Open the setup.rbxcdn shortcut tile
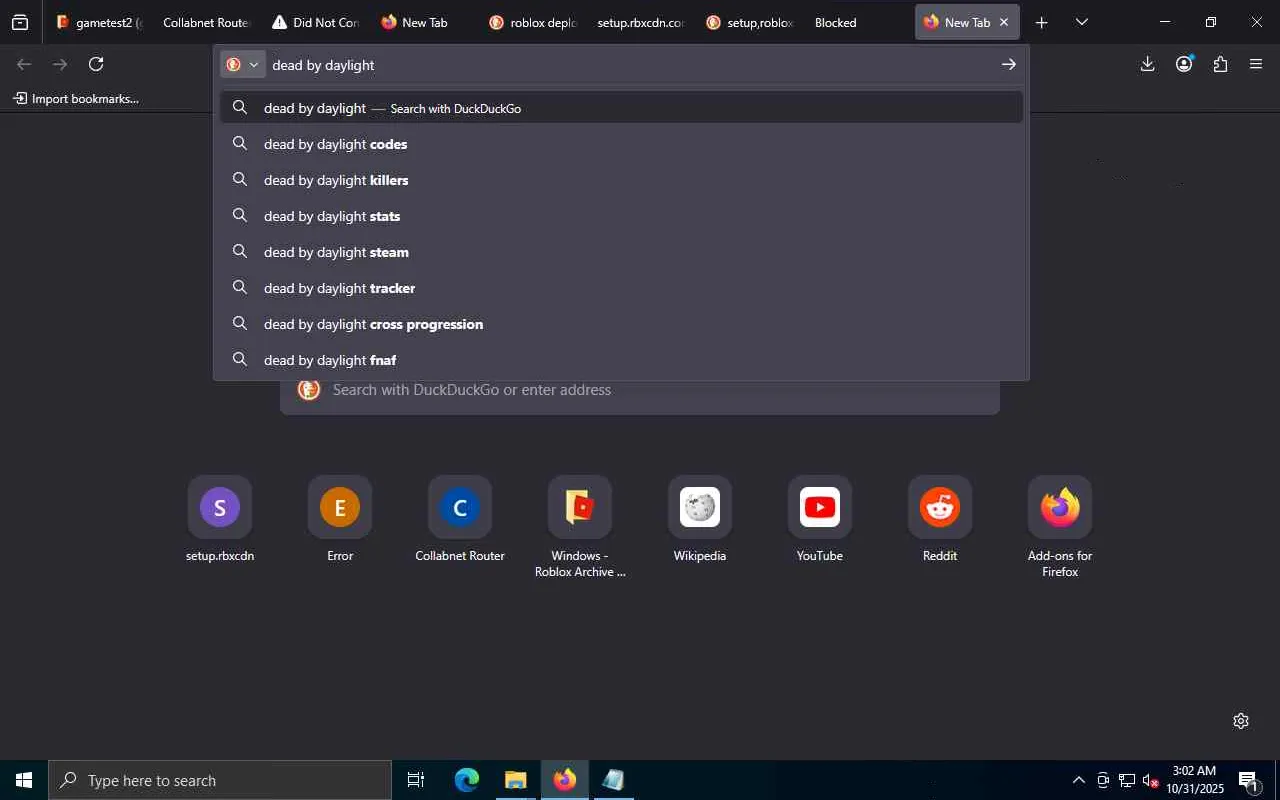1280x800 pixels. click(x=220, y=520)
